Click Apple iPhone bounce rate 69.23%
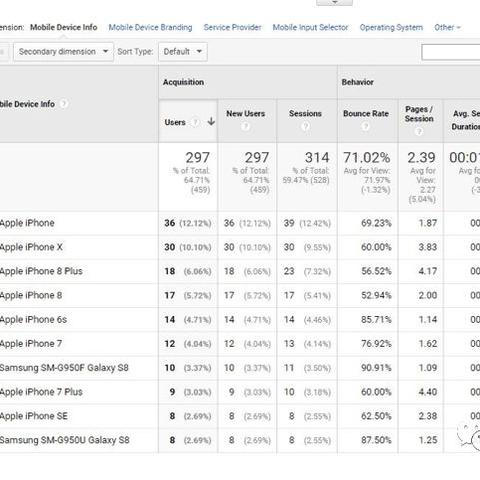 376,223
